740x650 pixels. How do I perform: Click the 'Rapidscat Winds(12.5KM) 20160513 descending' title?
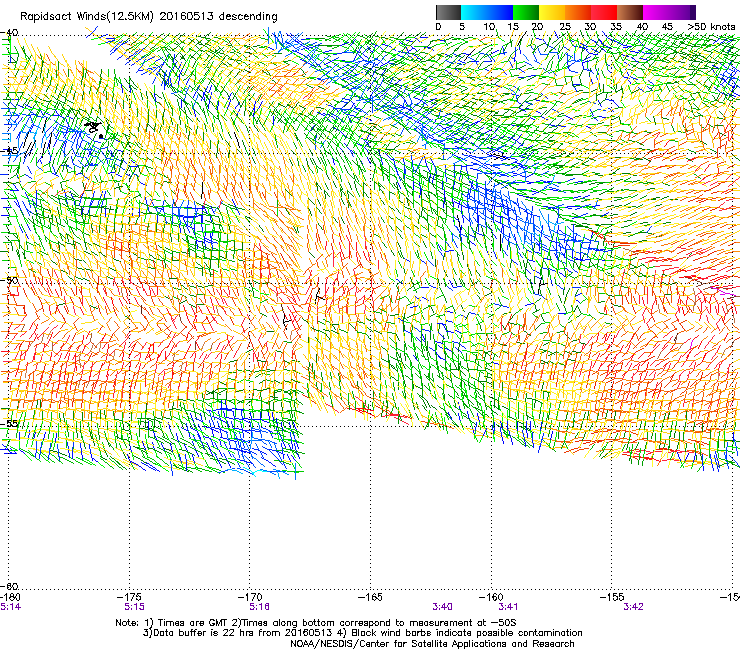click(149, 16)
